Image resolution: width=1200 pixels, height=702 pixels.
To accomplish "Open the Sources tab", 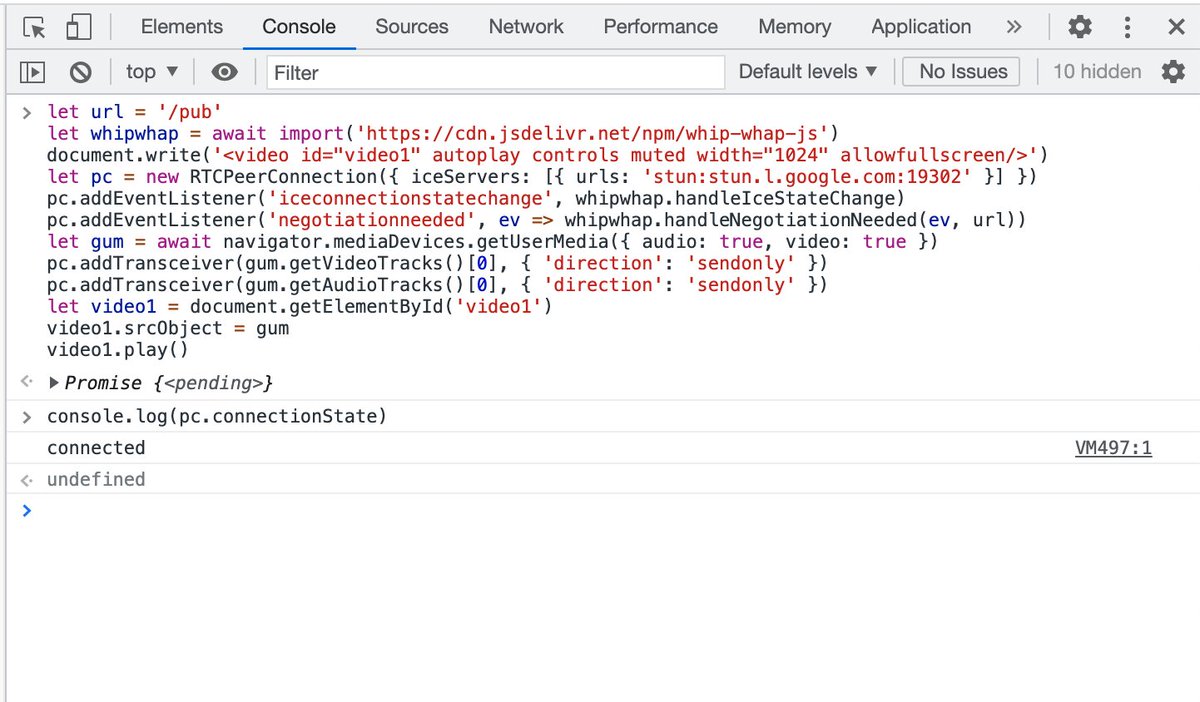I will tap(412, 27).
